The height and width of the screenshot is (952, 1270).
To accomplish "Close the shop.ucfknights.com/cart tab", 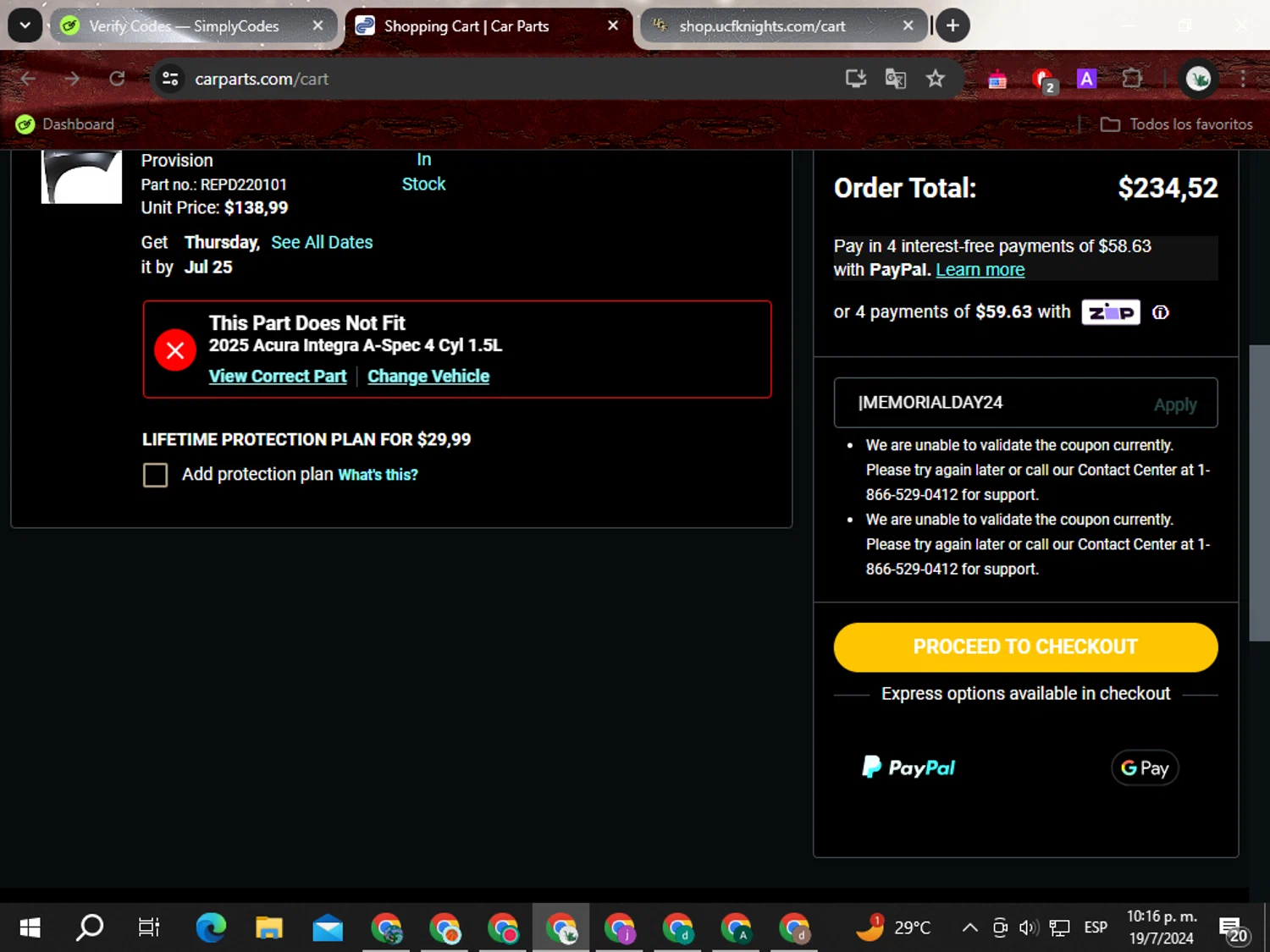I will 908,26.
